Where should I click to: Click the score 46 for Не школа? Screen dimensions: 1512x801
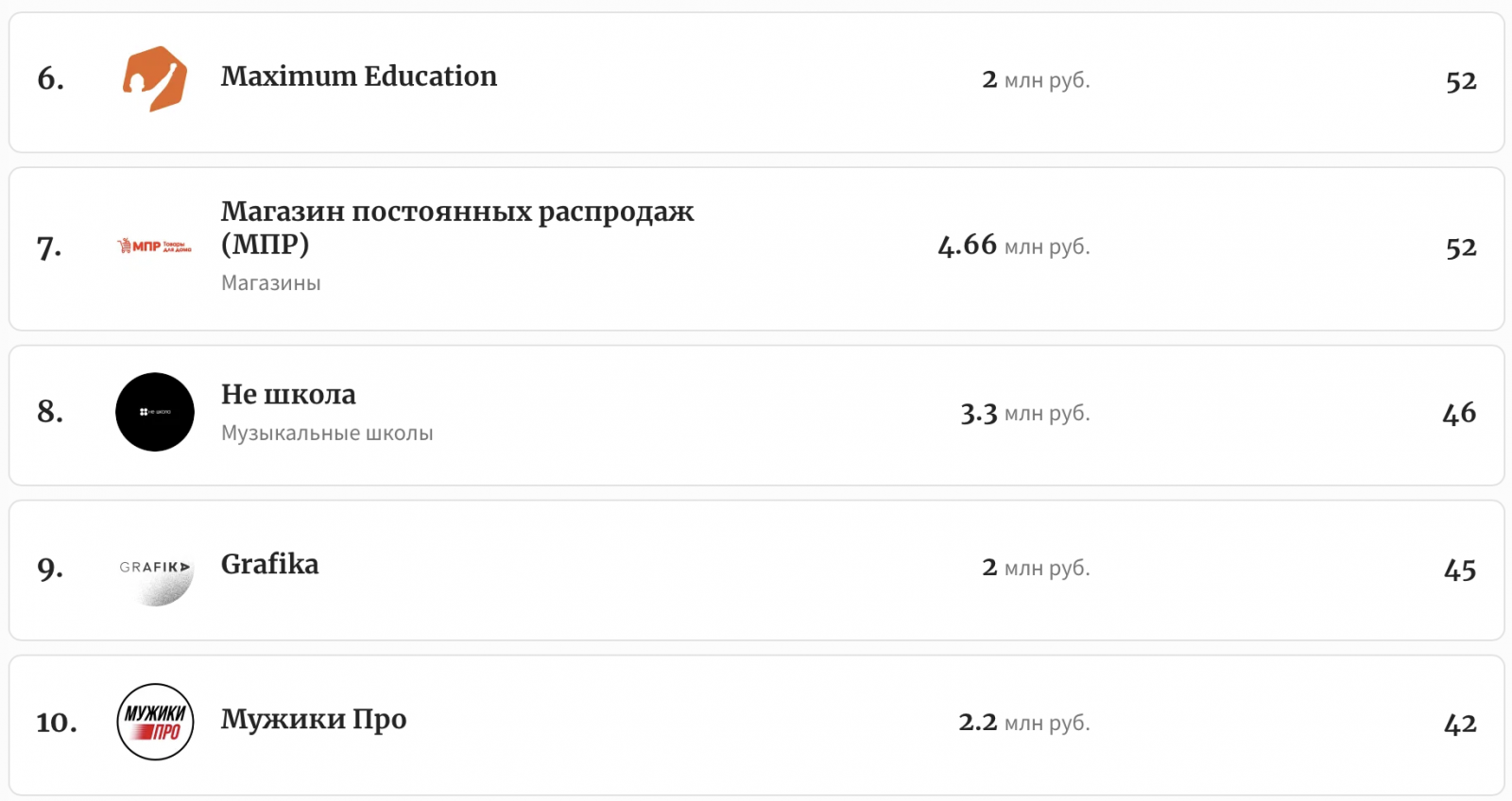coord(1459,414)
